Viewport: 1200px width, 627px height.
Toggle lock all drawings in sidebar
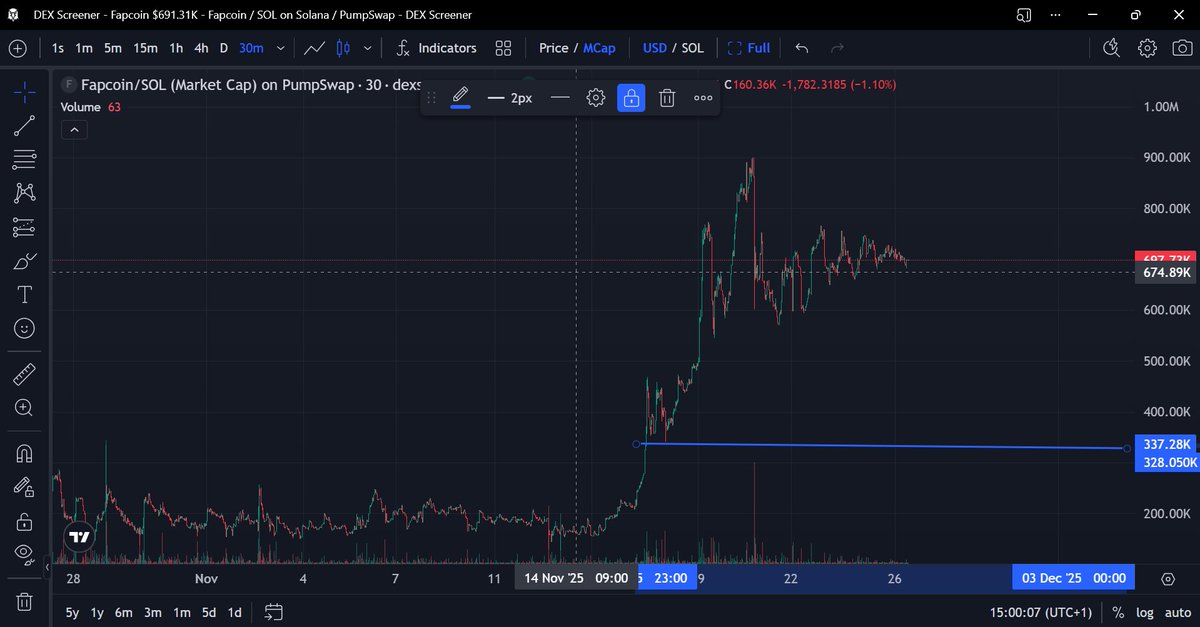point(24,521)
